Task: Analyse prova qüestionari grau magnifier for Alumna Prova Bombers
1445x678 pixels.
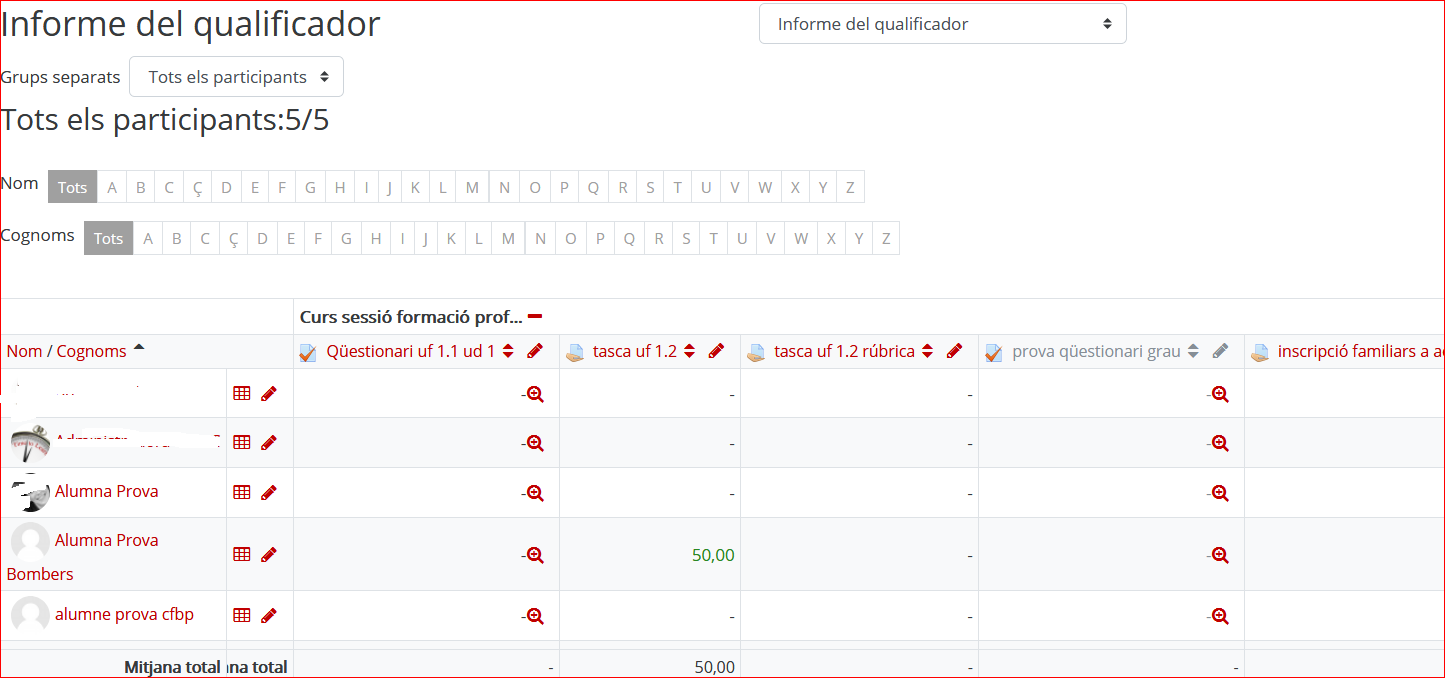Action: pyautogui.click(x=1220, y=555)
